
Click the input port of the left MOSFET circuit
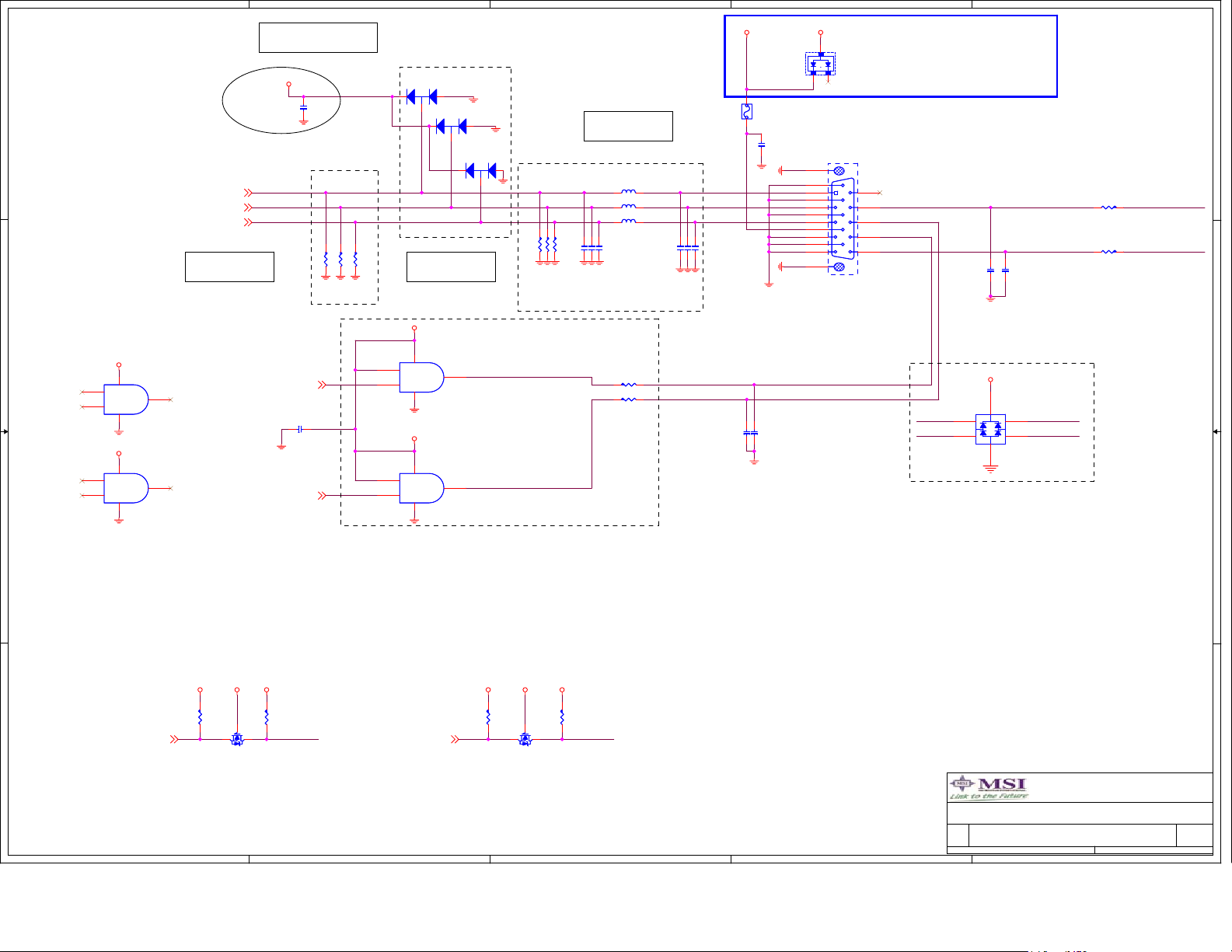coord(174,739)
